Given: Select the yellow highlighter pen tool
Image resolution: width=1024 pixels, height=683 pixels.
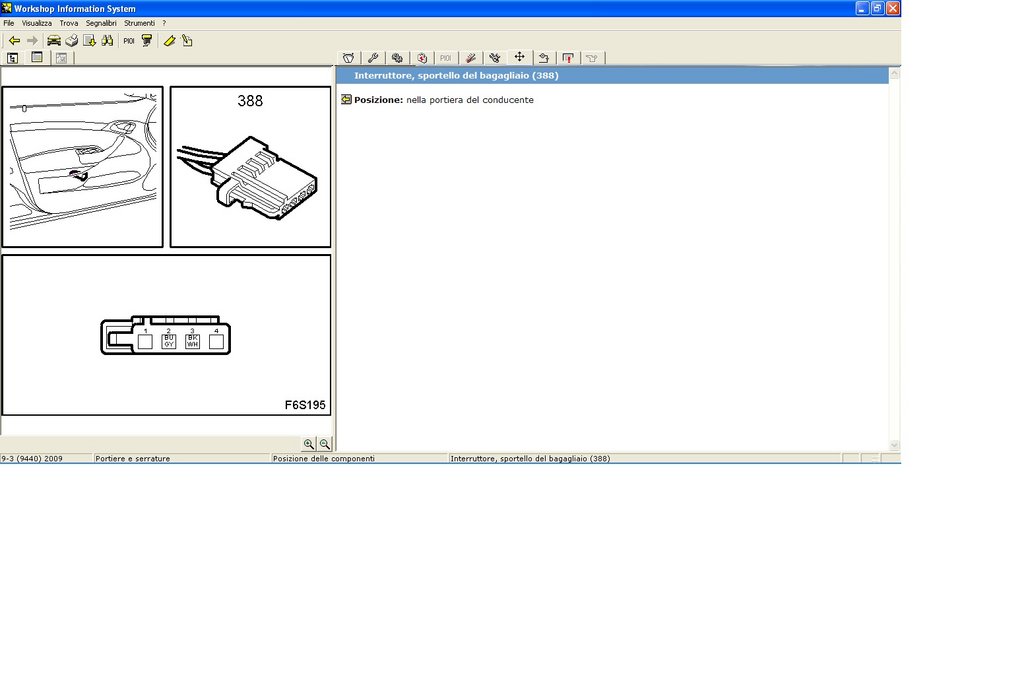Looking at the screenshot, I should (x=169, y=40).
